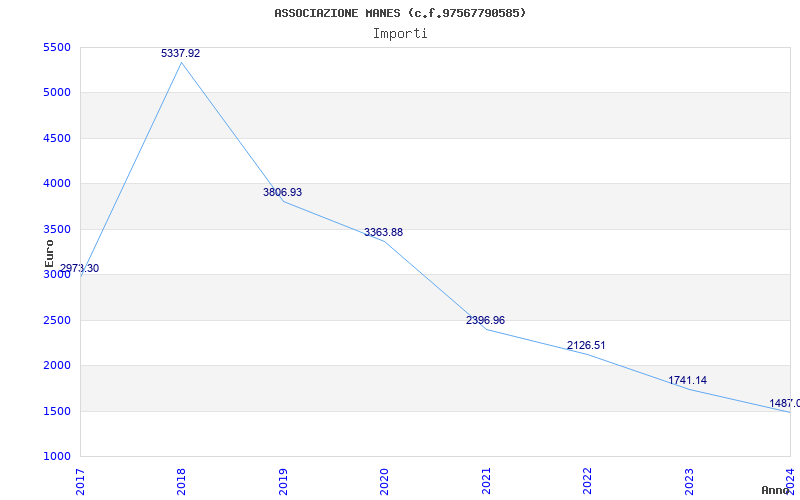Select the 3806.93 data label

coord(282,192)
